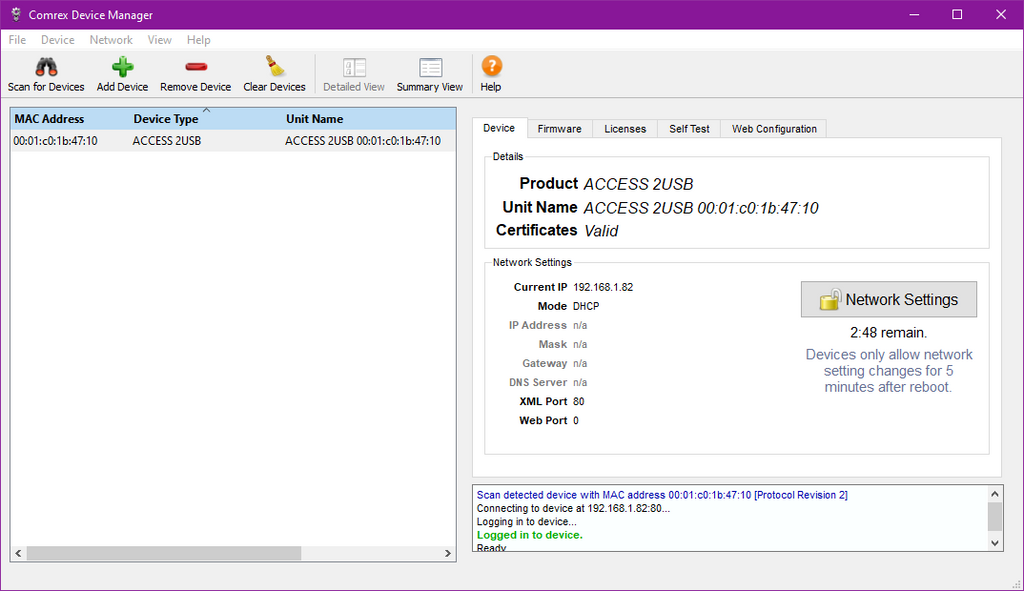Click the green plus Add Device icon
1024x591 pixels.
[x=122, y=67]
